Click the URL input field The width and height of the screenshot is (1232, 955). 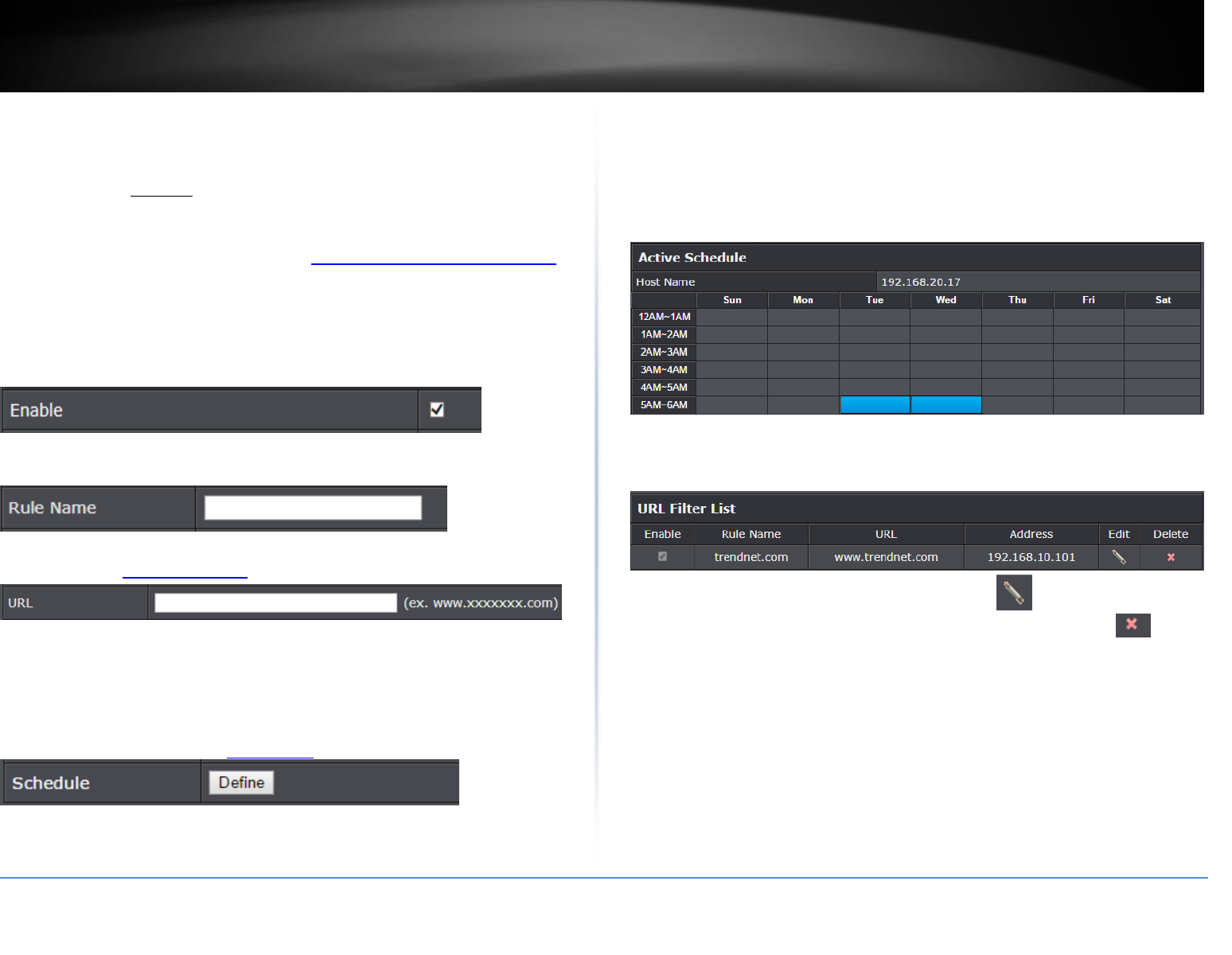[275, 602]
